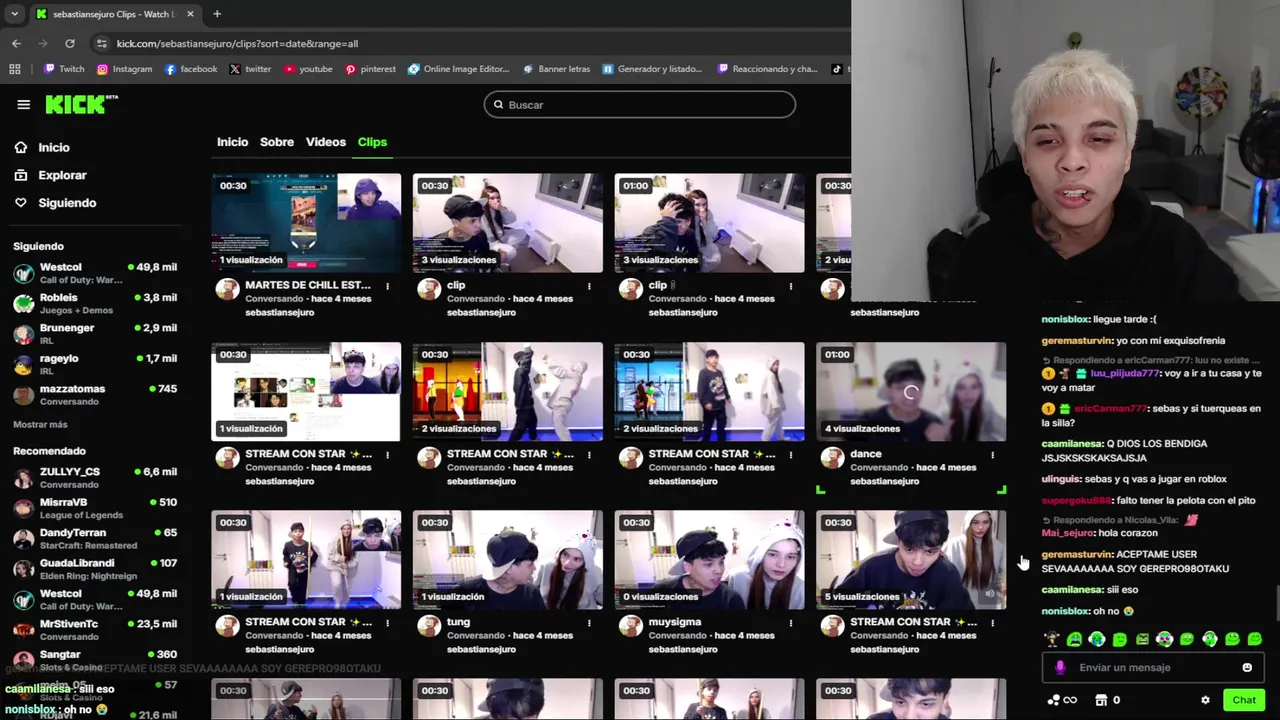Image resolution: width=1280 pixels, height=720 pixels.
Task: Click username ulinguis in chat
Action: click(x=1061, y=478)
